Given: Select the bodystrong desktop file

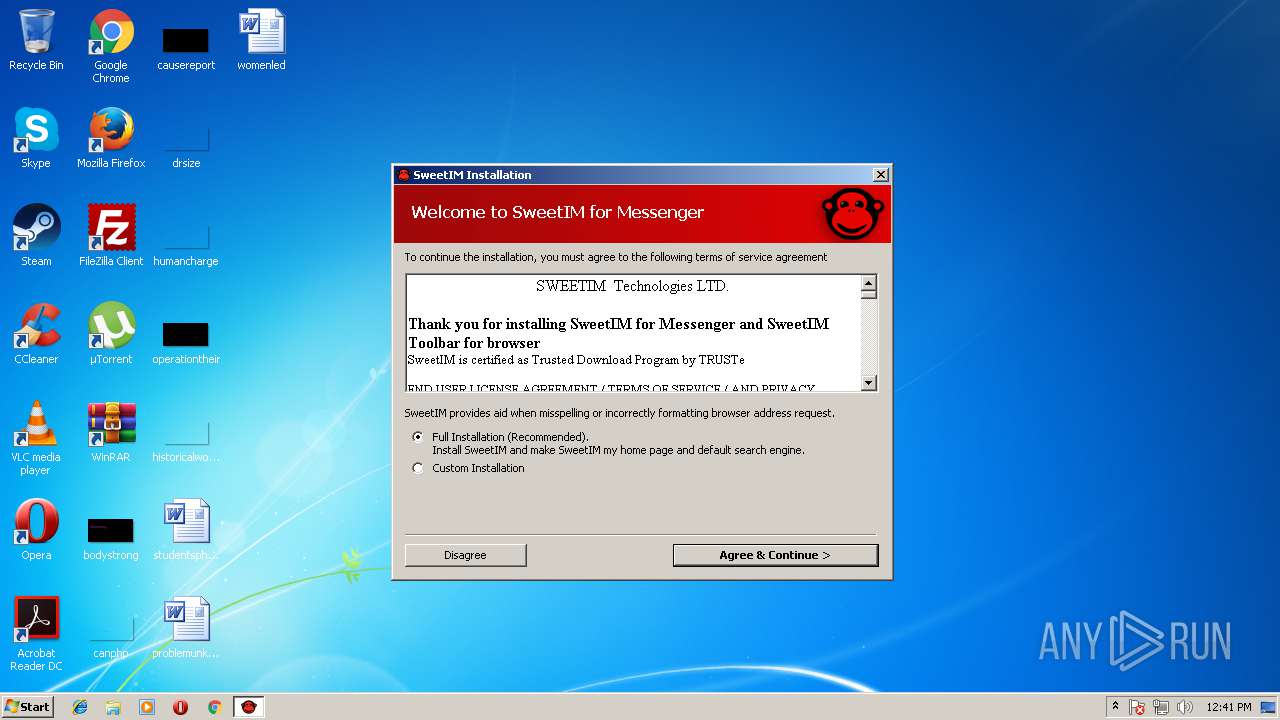Looking at the screenshot, I should click(x=111, y=540).
